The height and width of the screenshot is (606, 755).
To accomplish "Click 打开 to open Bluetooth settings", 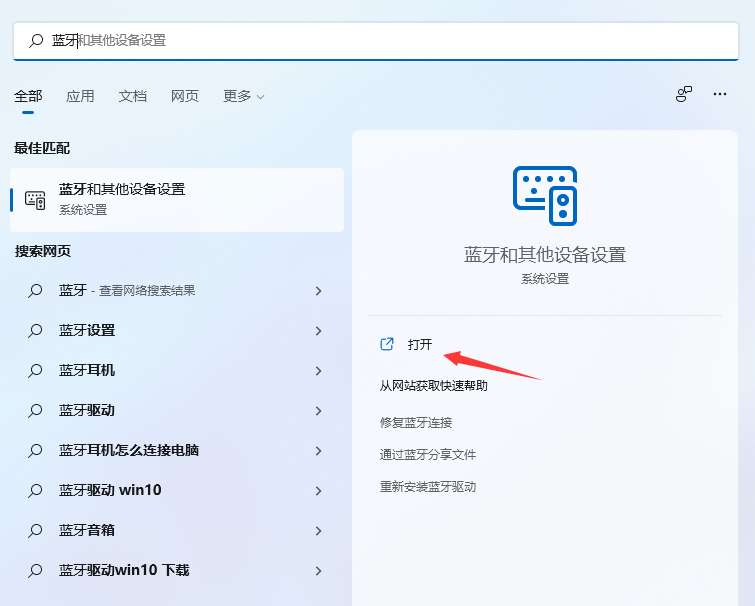I will pos(419,345).
